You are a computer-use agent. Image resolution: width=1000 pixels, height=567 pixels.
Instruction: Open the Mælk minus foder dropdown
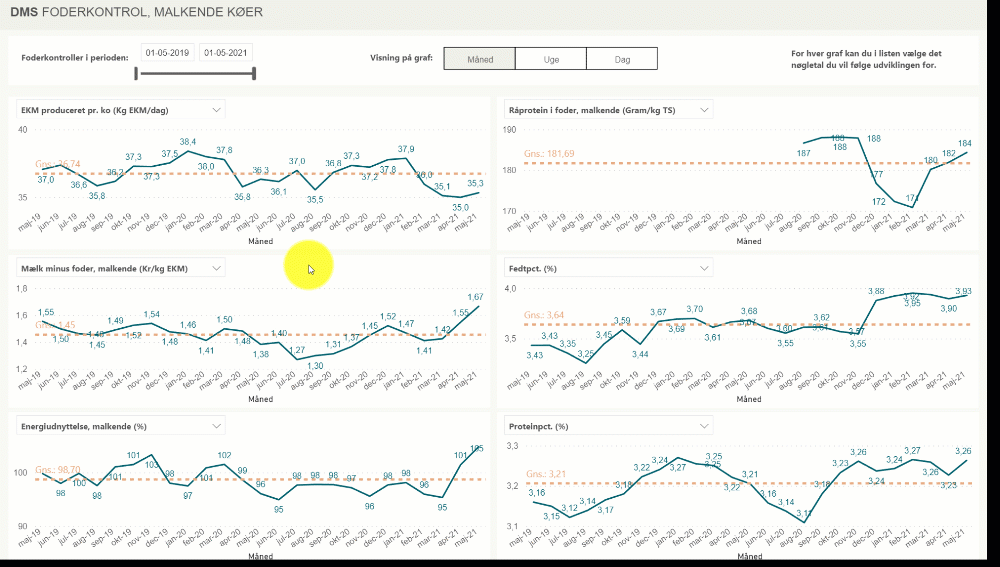[x=217, y=267]
